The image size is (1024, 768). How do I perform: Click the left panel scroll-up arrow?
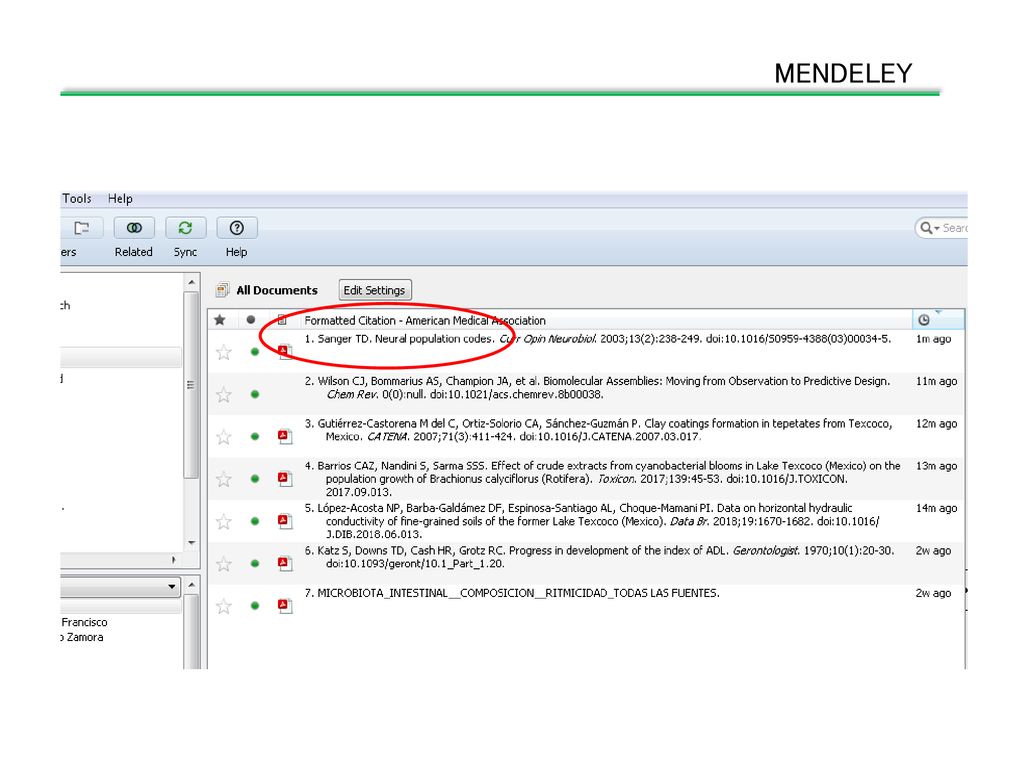pos(191,282)
